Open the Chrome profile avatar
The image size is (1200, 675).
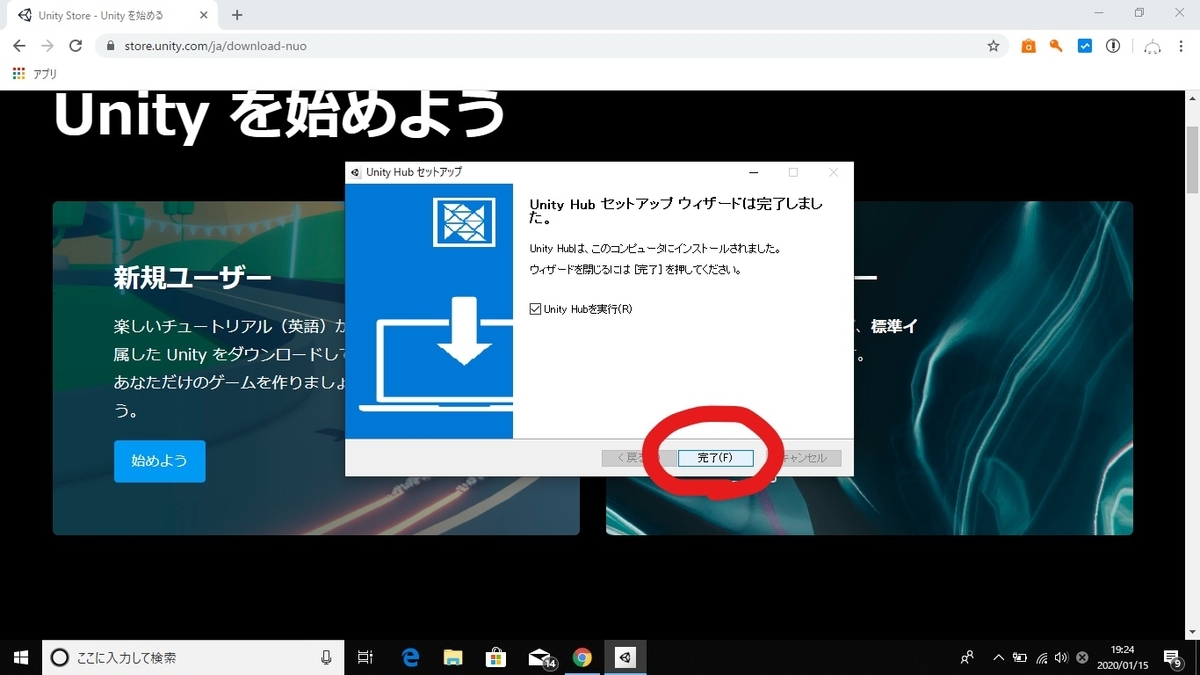1152,46
